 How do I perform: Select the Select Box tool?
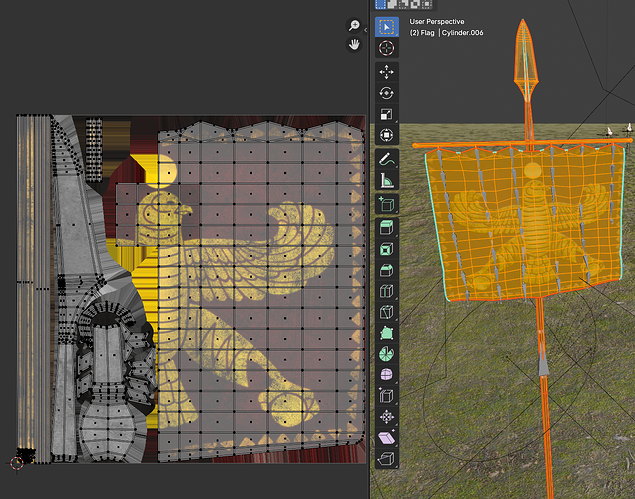[x=387, y=27]
